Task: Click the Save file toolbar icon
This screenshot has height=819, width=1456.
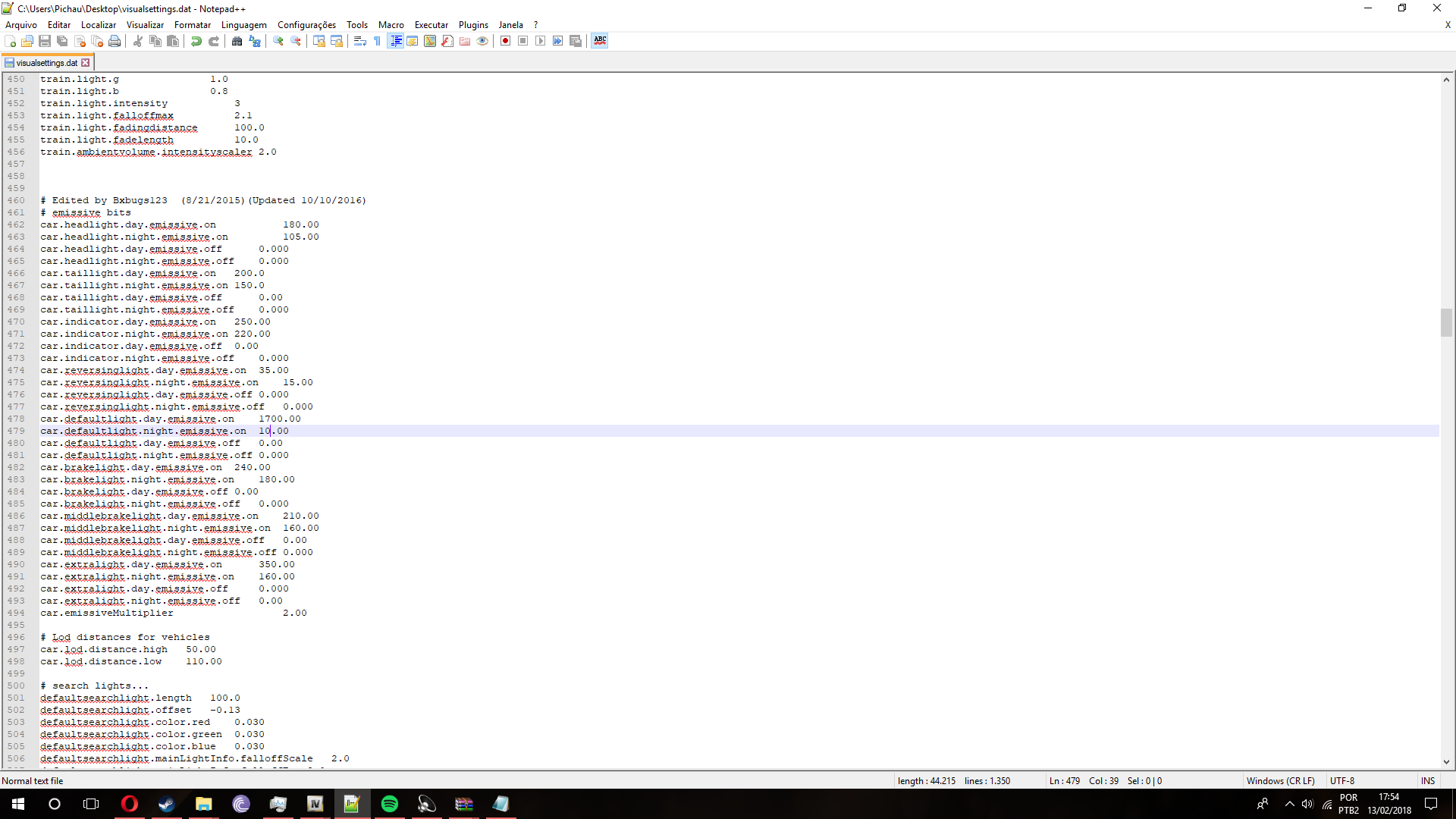Action: [x=45, y=41]
